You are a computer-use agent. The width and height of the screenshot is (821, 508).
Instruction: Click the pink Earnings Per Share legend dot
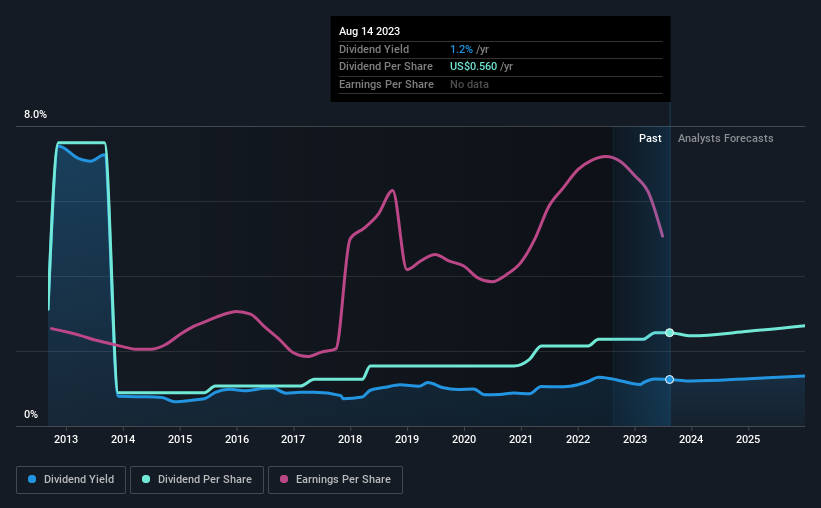coord(284,479)
